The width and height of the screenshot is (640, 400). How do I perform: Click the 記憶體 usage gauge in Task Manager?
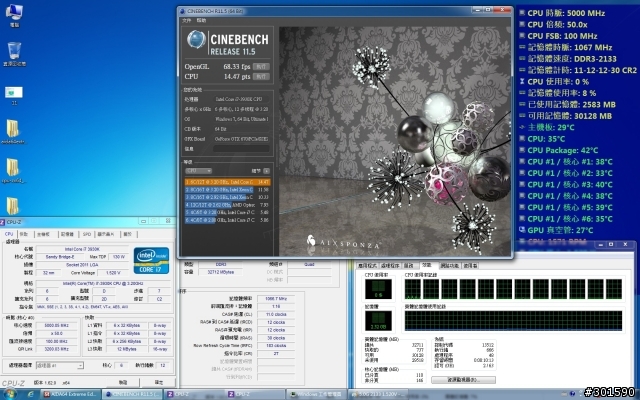coord(378,321)
